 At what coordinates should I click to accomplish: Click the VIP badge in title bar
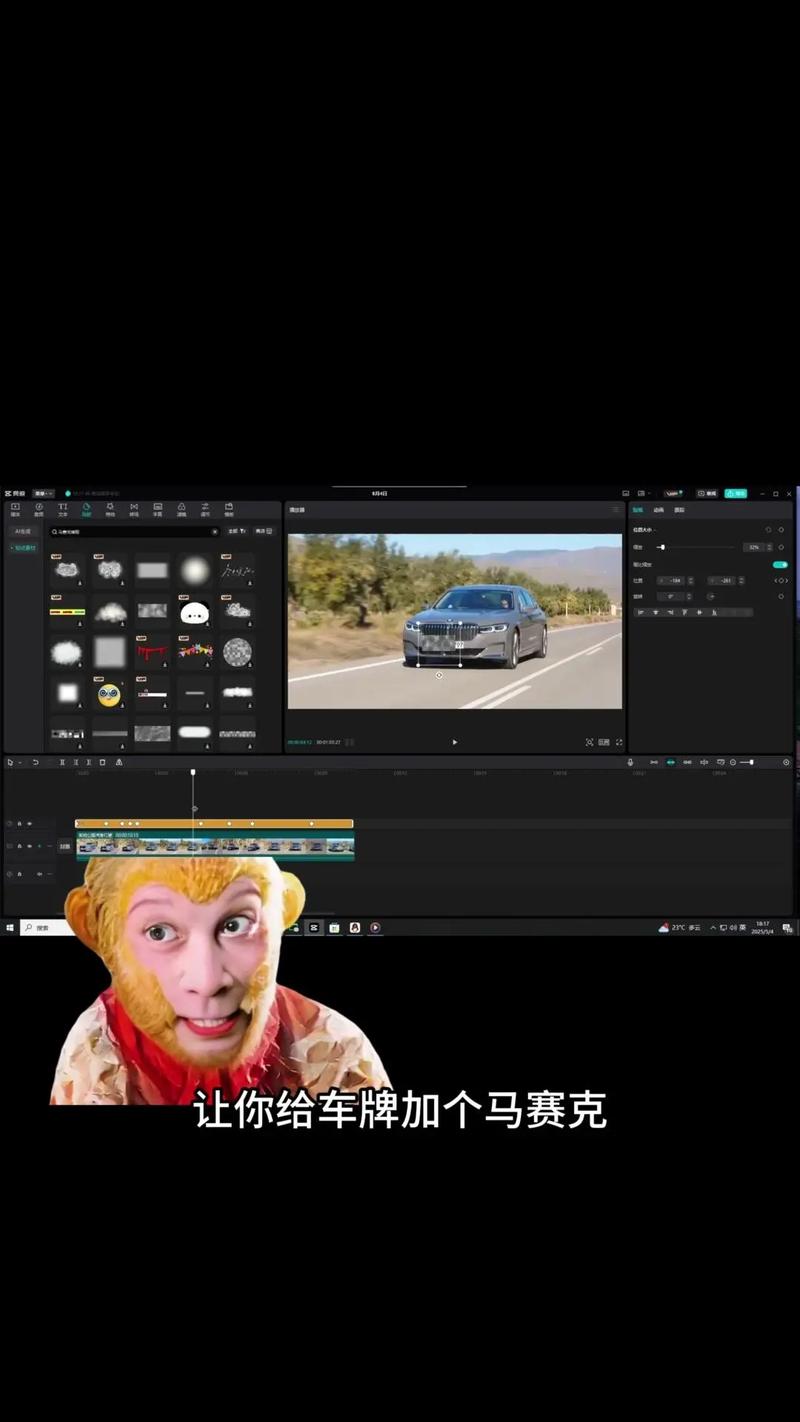[673, 493]
